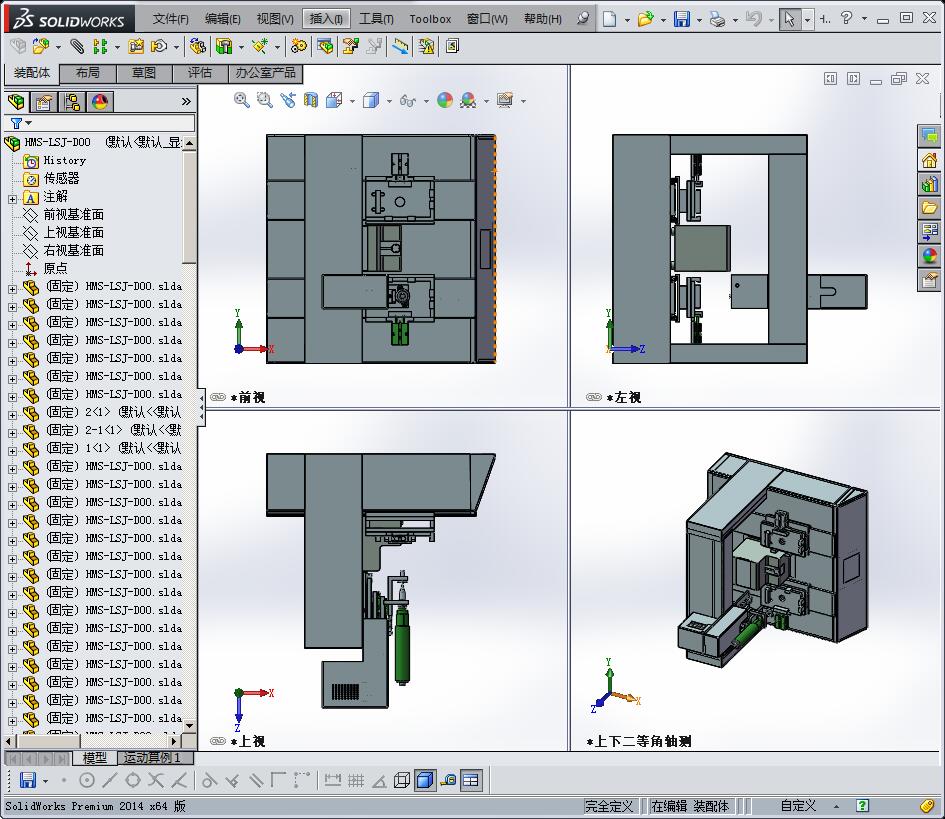Expand the 注解 folder in the feature tree
Image resolution: width=945 pixels, height=819 pixels.
pos(13,197)
